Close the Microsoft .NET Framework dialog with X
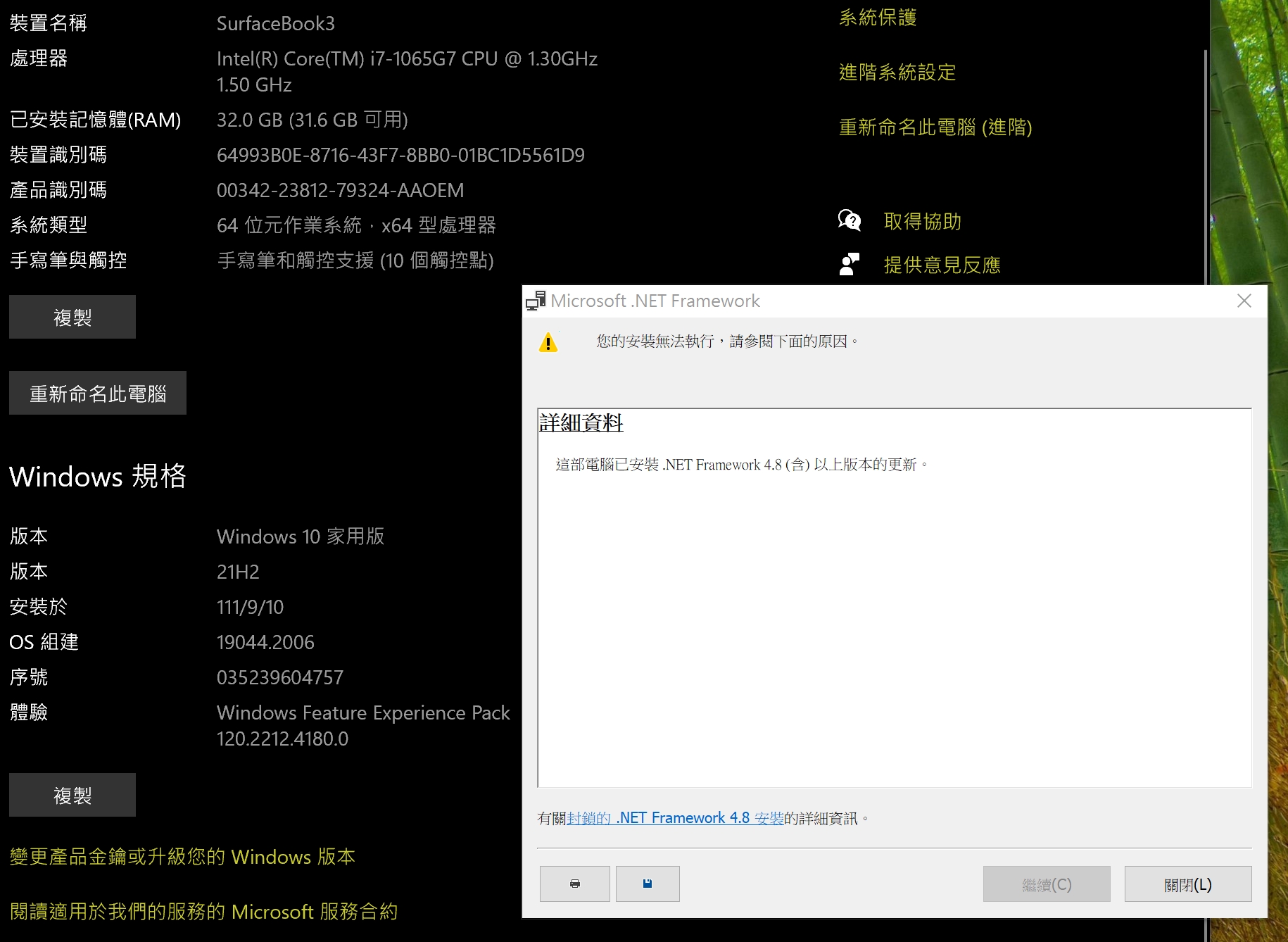 tap(1244, 301)
